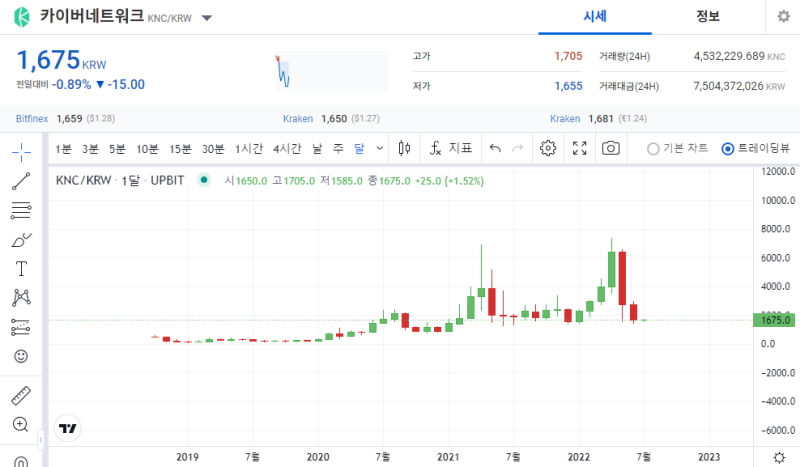Undo the last chart action

[x=495, y=149]
